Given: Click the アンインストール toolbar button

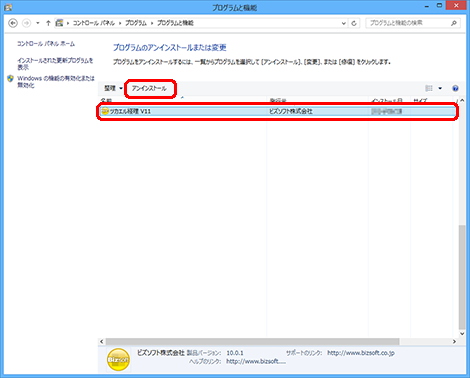Looking at the screenshot, I should [149, 88].
